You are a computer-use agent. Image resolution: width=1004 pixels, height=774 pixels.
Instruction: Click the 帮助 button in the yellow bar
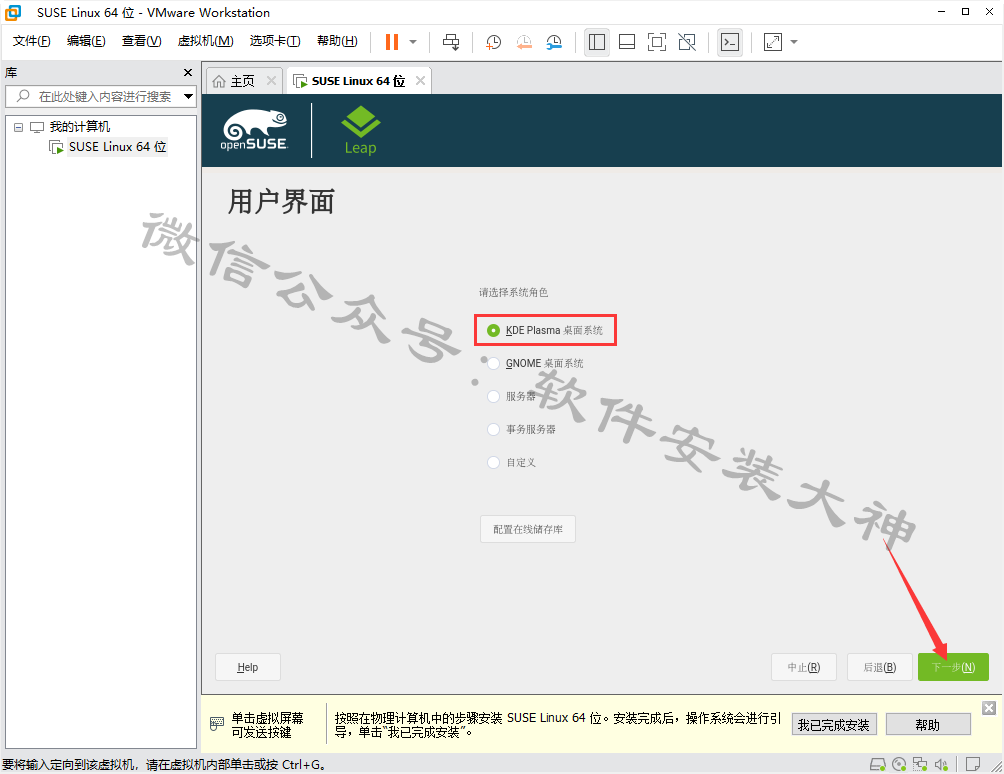(x=928, y=725)
